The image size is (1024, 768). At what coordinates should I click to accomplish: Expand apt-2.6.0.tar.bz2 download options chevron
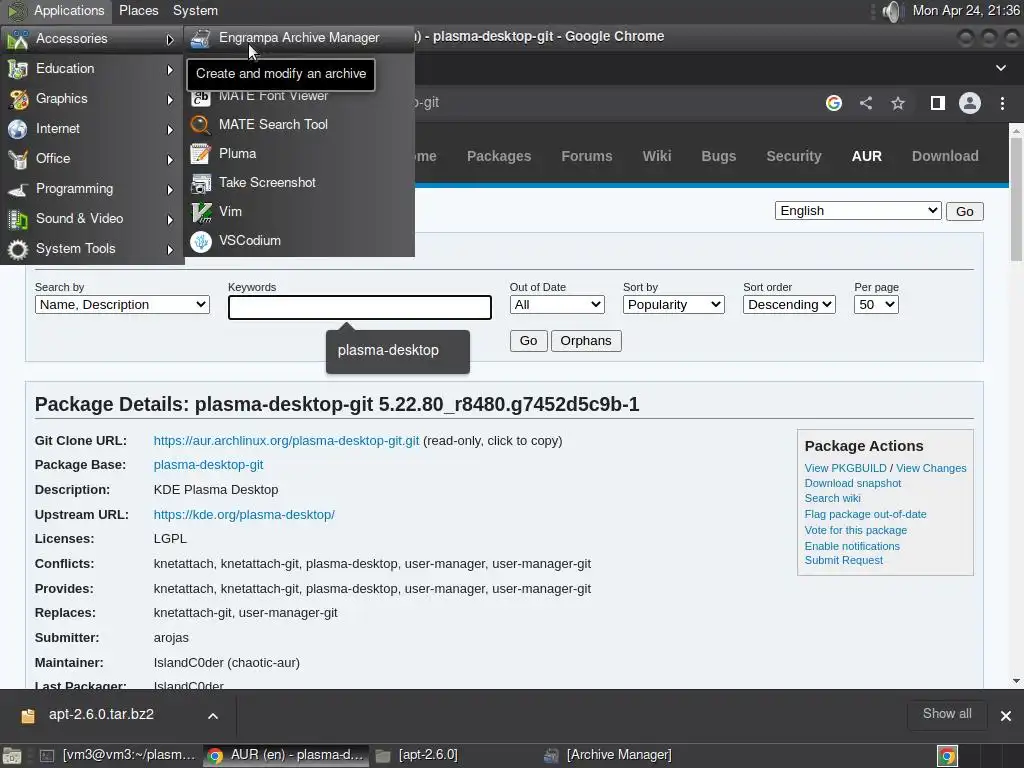212,716
